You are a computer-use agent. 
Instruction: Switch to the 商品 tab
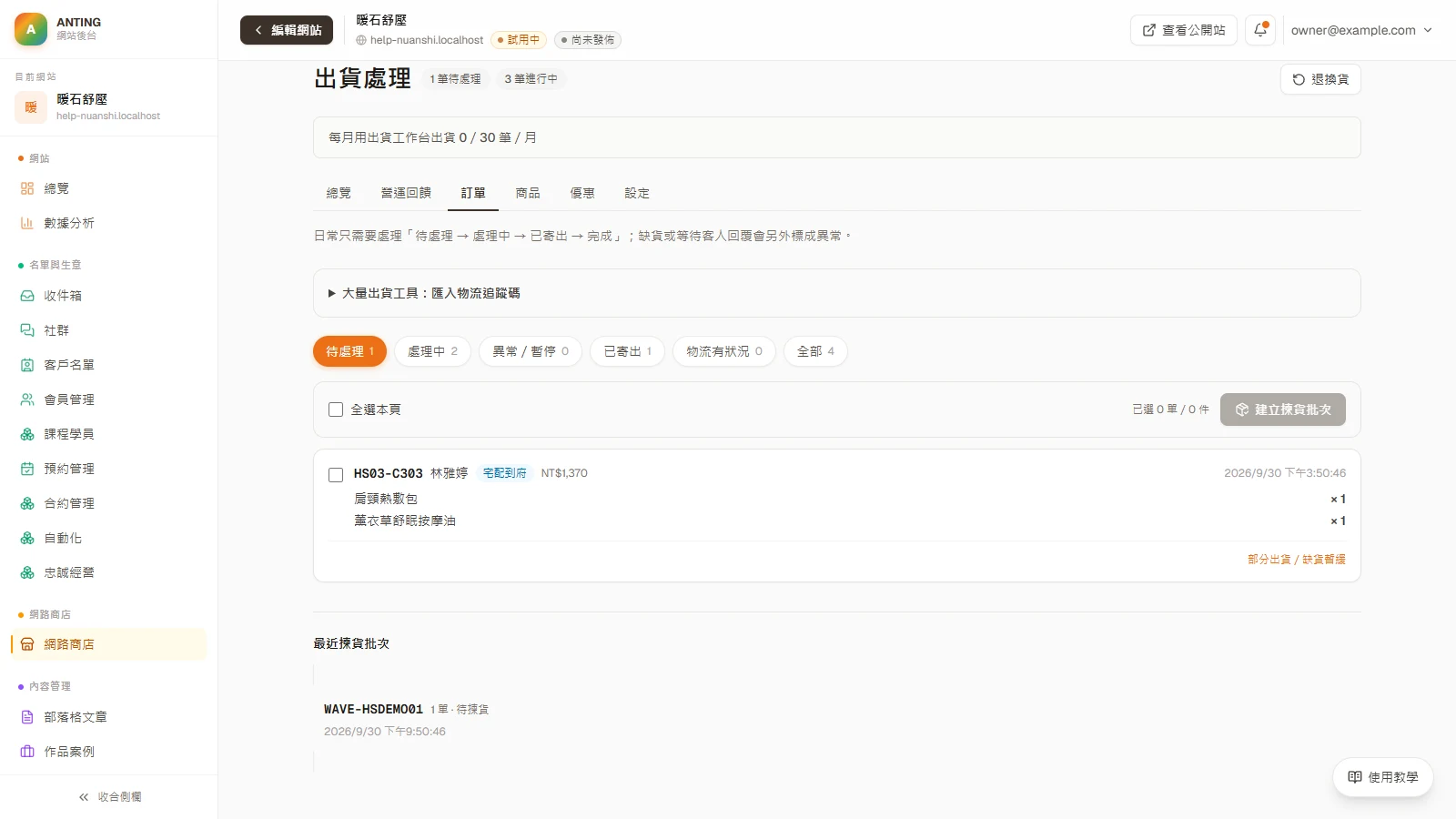pyautogui.click(x=528, y=193)
